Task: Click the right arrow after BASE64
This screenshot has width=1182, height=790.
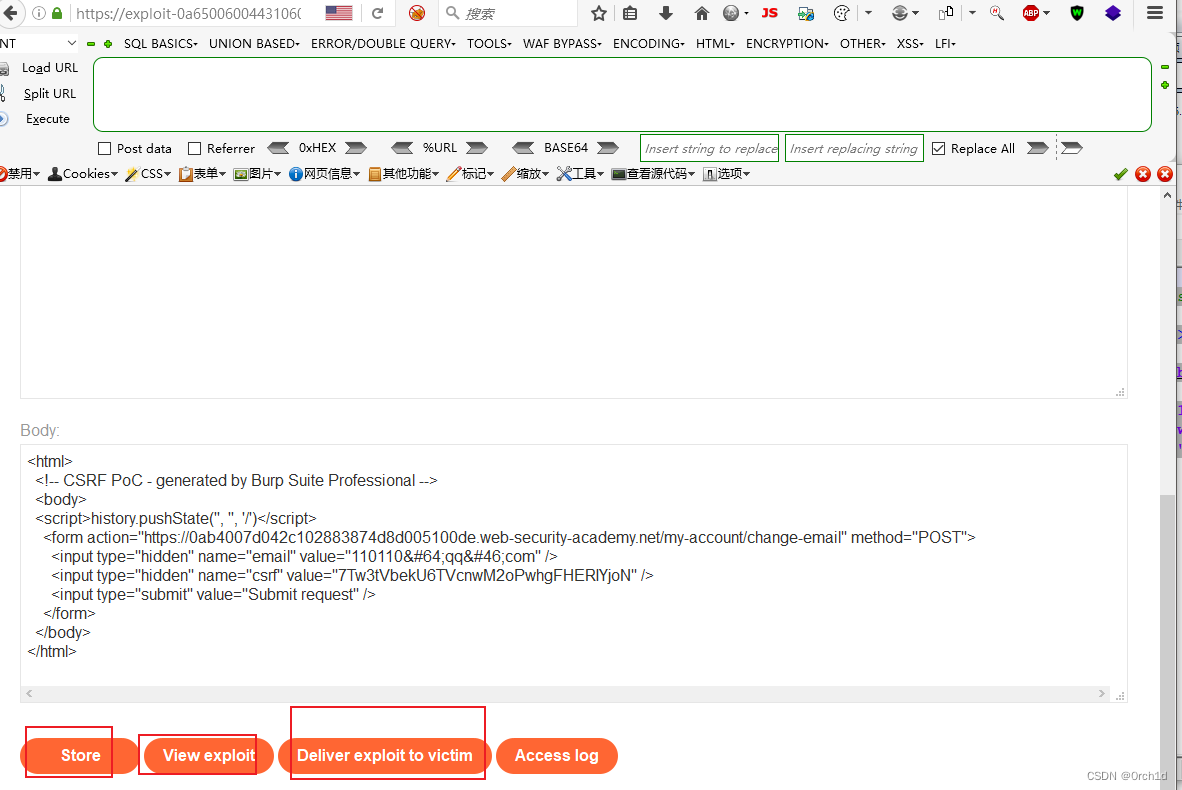Action: [608, 148]
